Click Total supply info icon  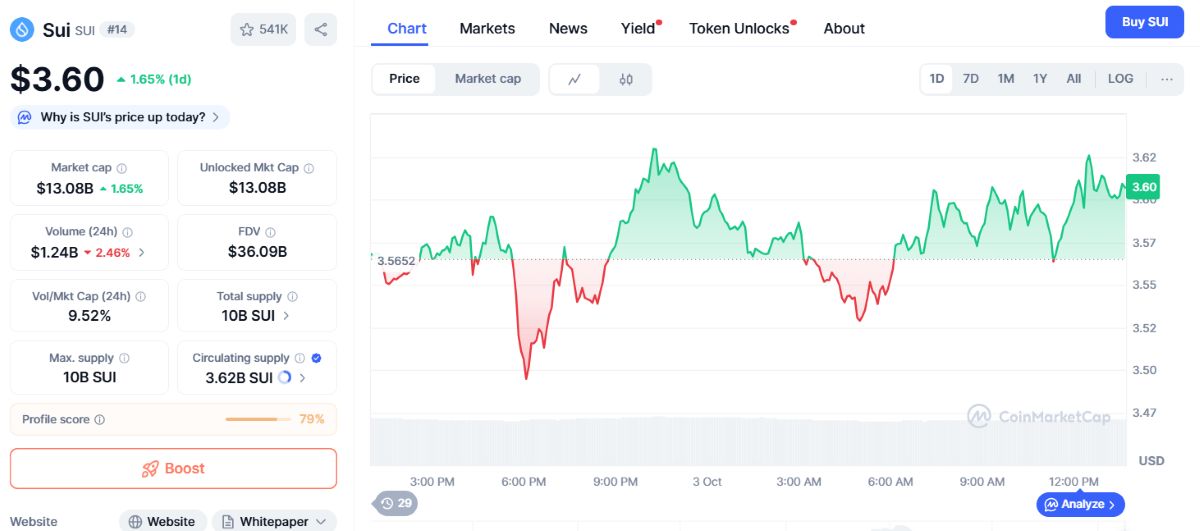pyautogui.click(x=292, y=296)
